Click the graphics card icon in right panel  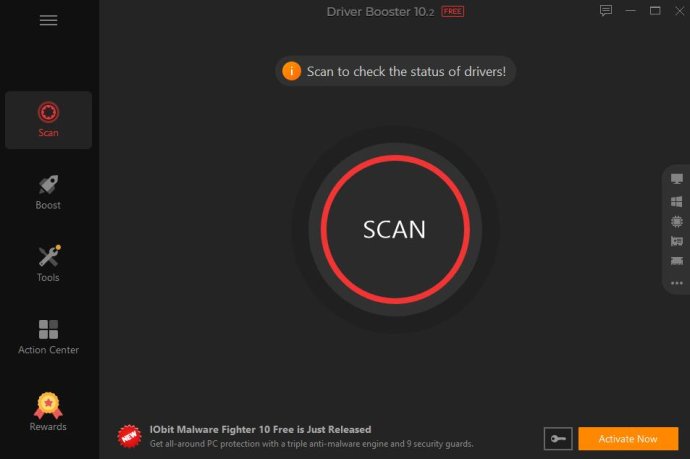click(x=677, y=241)
